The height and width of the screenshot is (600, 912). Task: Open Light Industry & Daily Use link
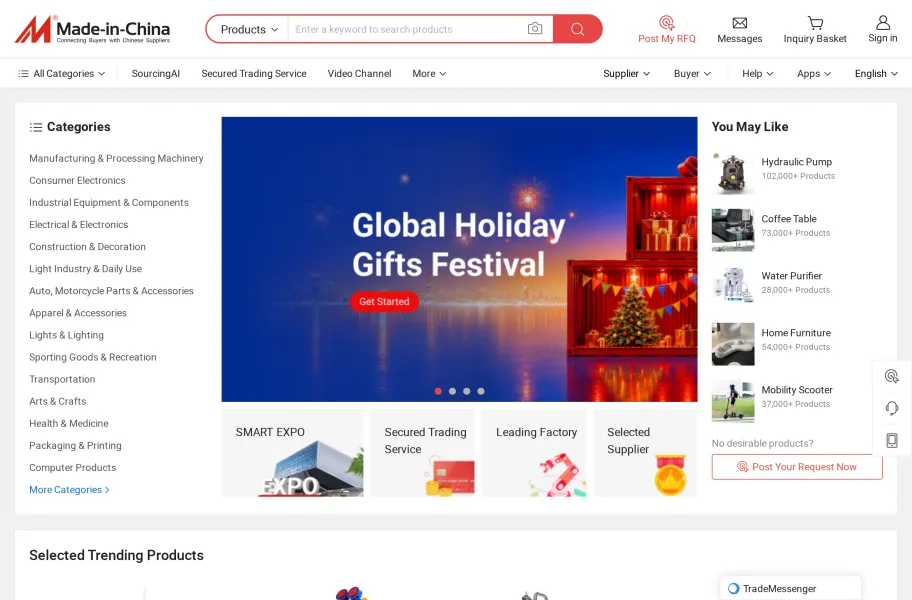click(x=86, y=269)
